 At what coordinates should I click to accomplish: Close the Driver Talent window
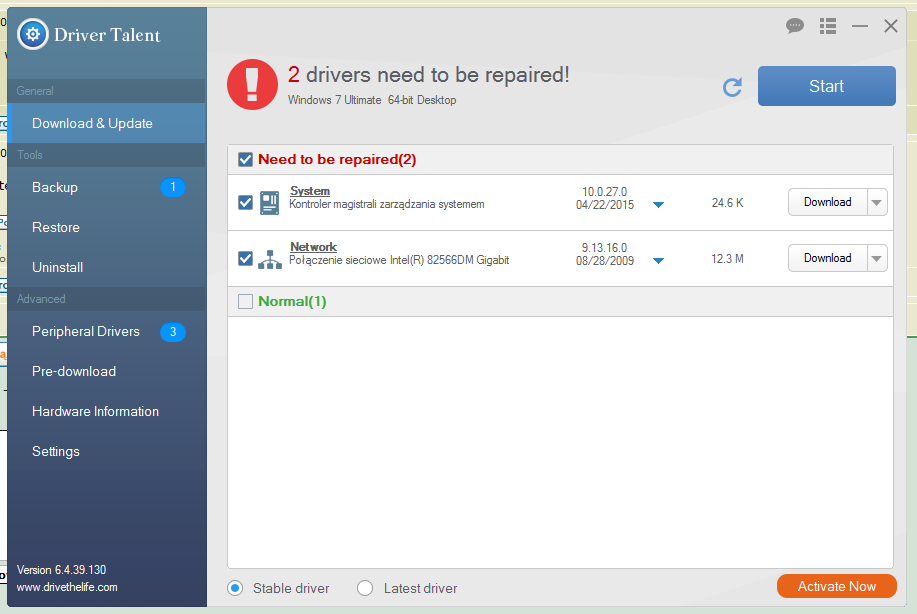(891, 26)
